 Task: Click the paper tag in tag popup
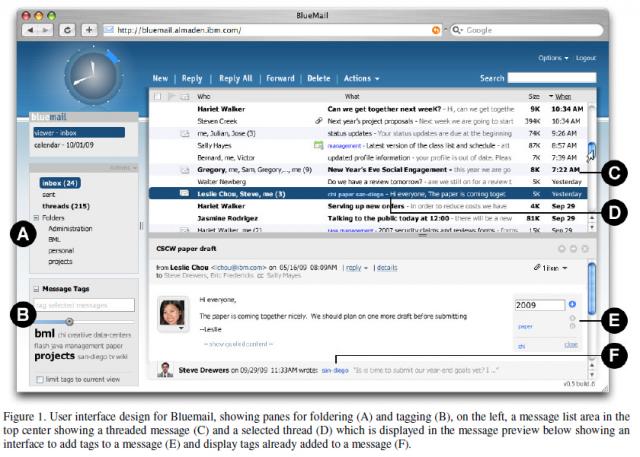tap(525, 326)
